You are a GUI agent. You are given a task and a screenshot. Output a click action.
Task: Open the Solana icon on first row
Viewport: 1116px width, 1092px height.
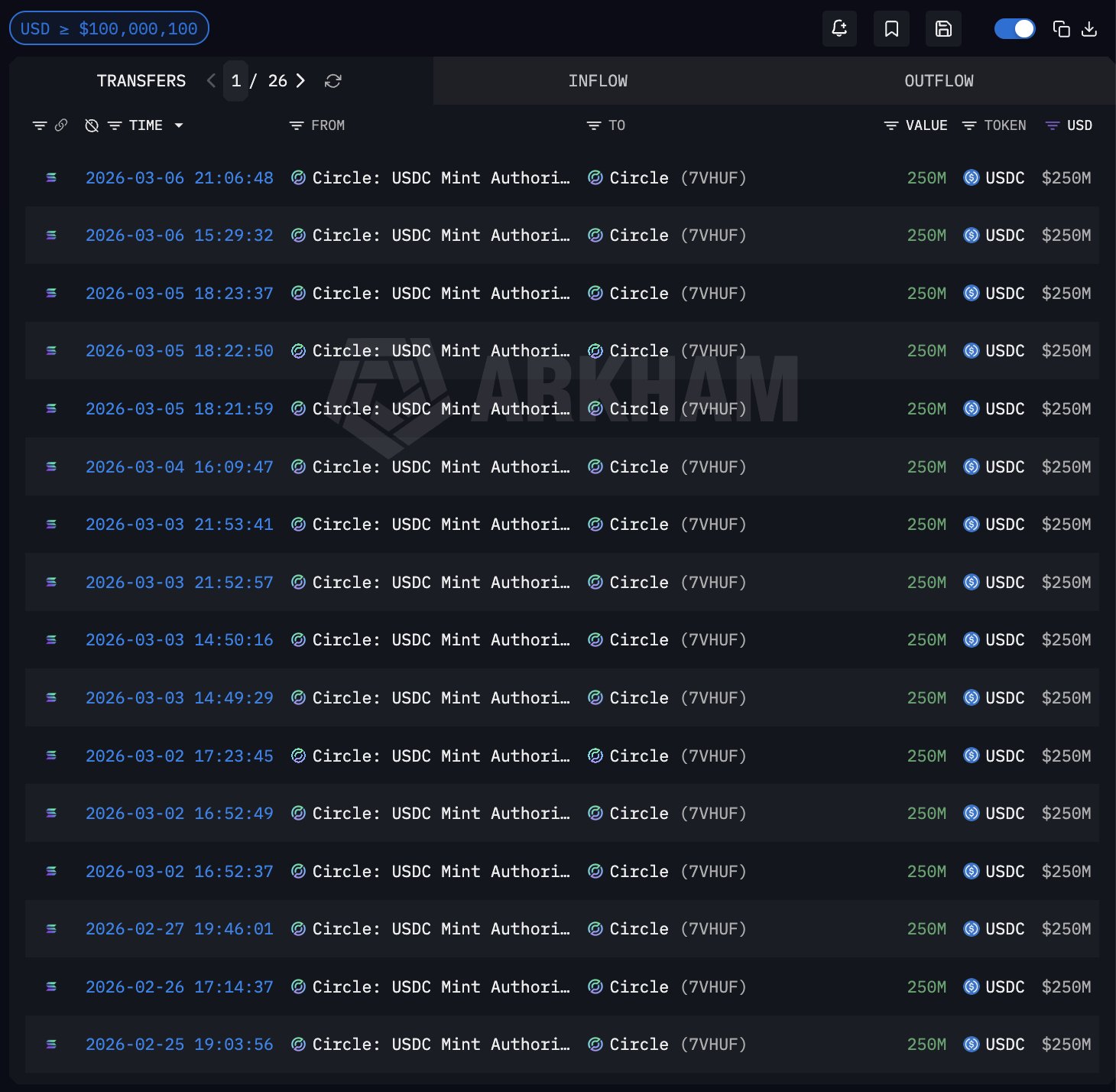pyautogui.click(x=51, y=177)
